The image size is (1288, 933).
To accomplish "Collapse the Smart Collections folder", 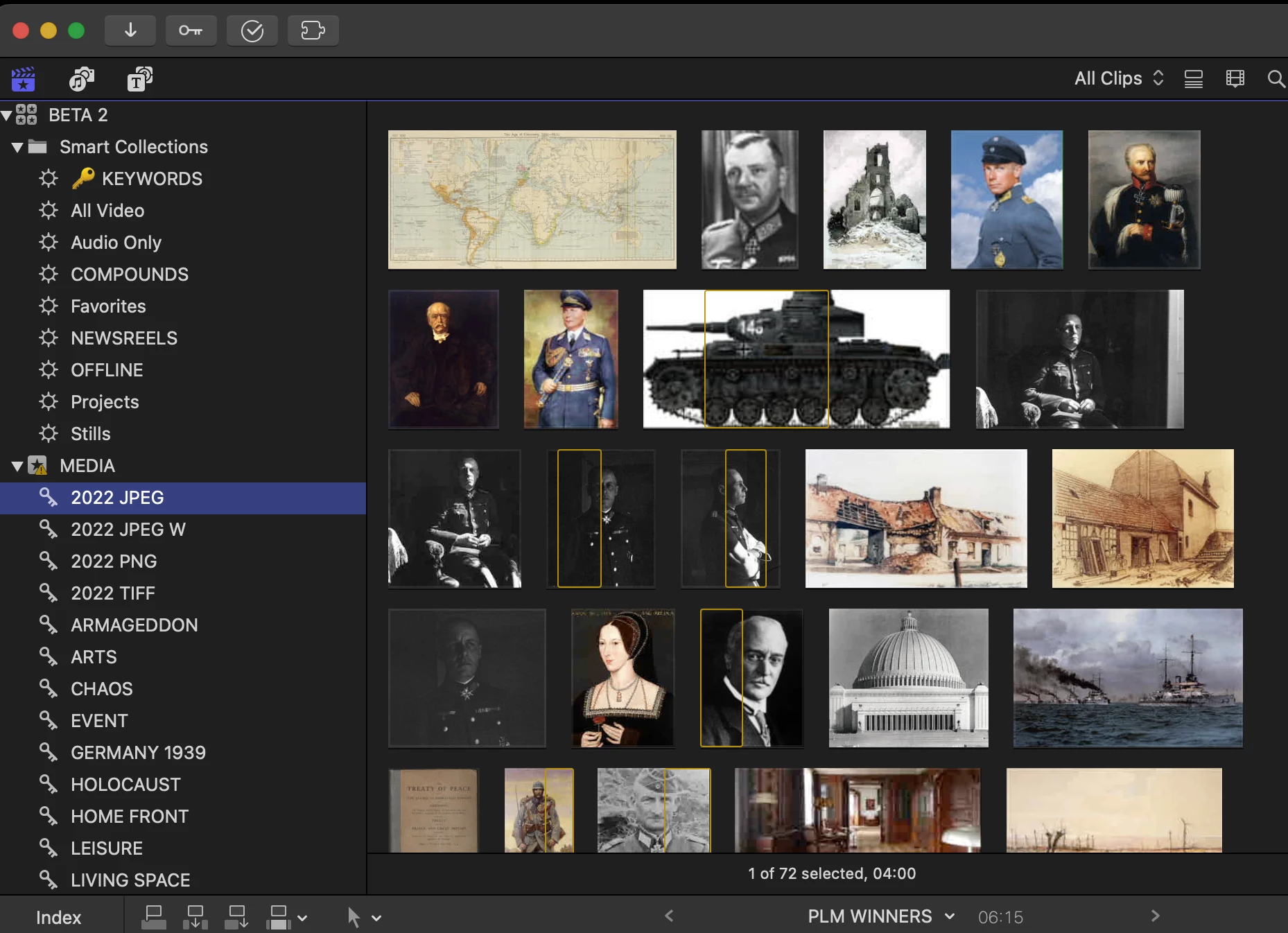I will [x=18, y=147].
